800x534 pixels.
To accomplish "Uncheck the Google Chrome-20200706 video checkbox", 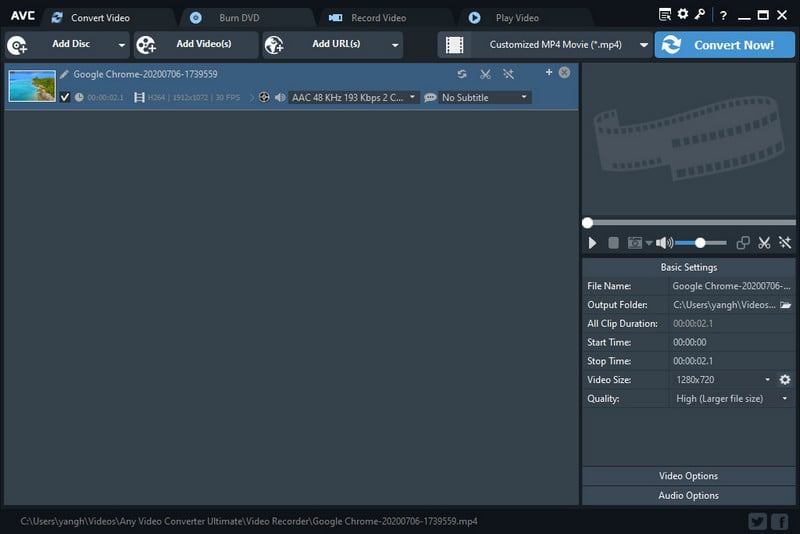I will click(x=65, y=97).
